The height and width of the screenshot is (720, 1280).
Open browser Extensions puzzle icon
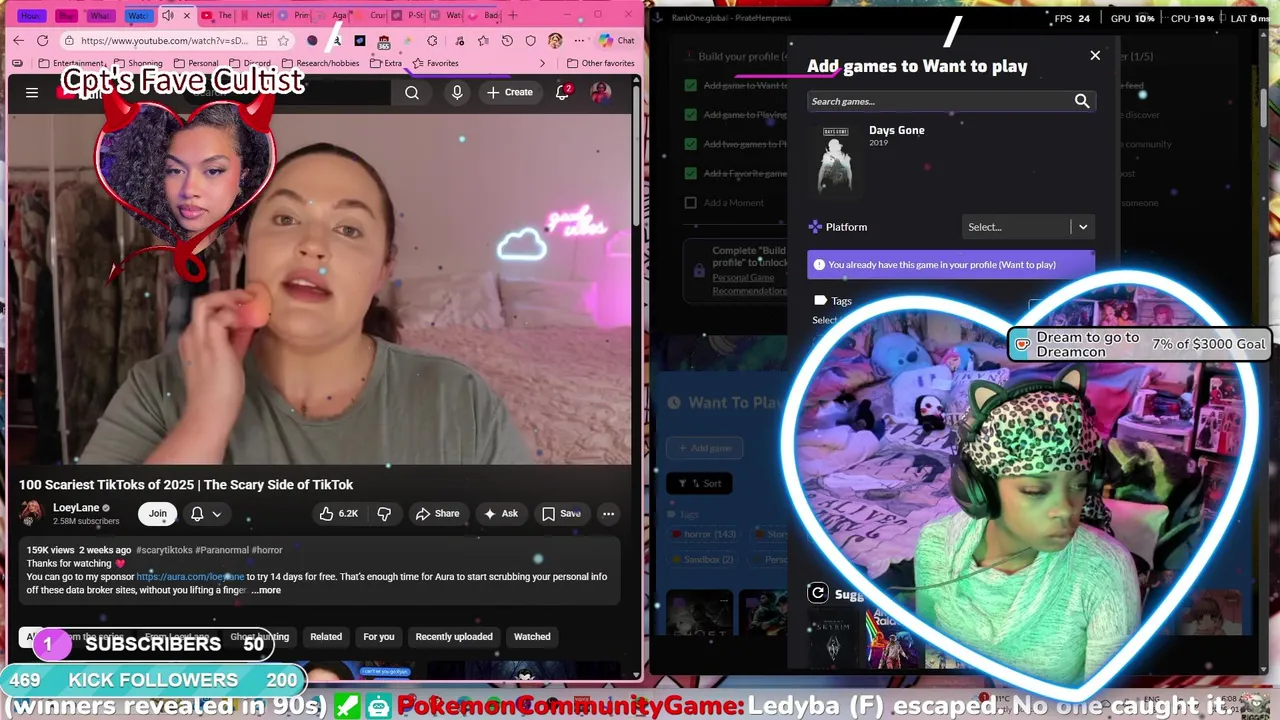click(432, 40)
